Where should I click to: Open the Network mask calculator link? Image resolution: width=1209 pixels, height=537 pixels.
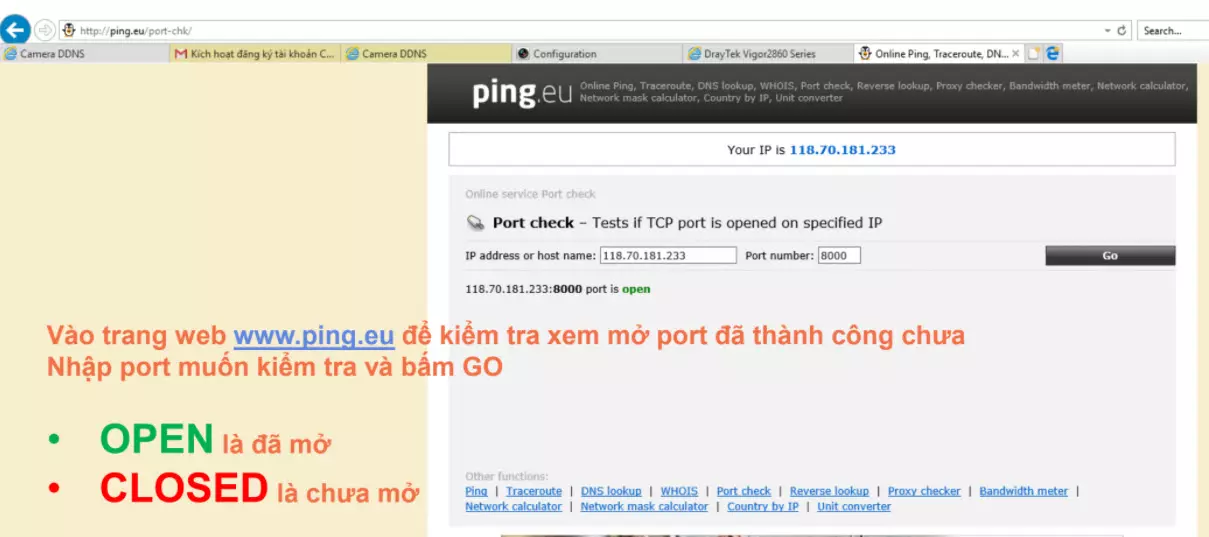[x=644, y=506]
